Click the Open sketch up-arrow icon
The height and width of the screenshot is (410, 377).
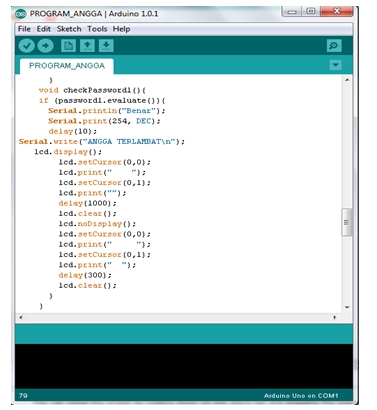tap(87, 46)
